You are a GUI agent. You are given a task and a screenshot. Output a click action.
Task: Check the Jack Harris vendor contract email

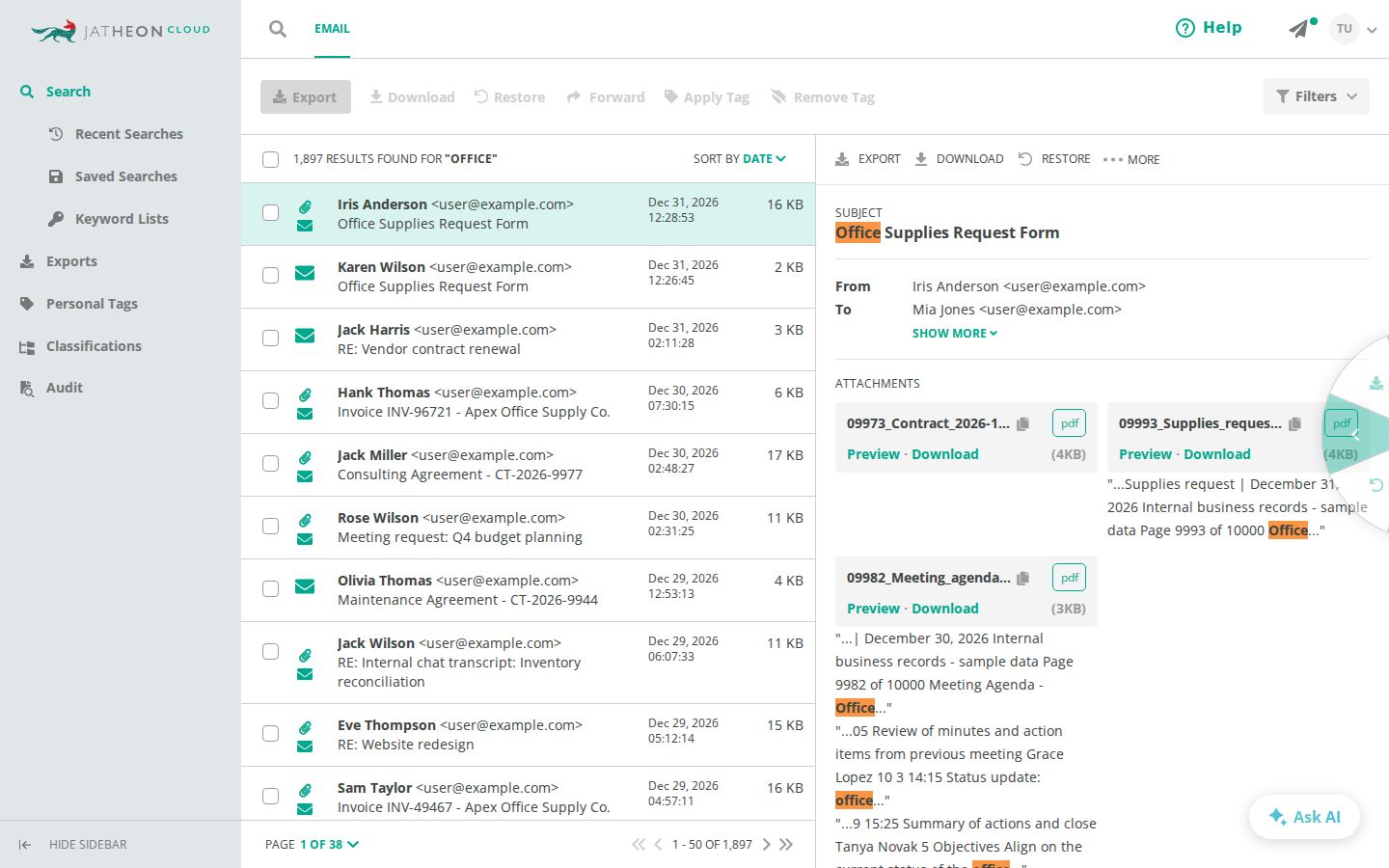click(270, 338)
